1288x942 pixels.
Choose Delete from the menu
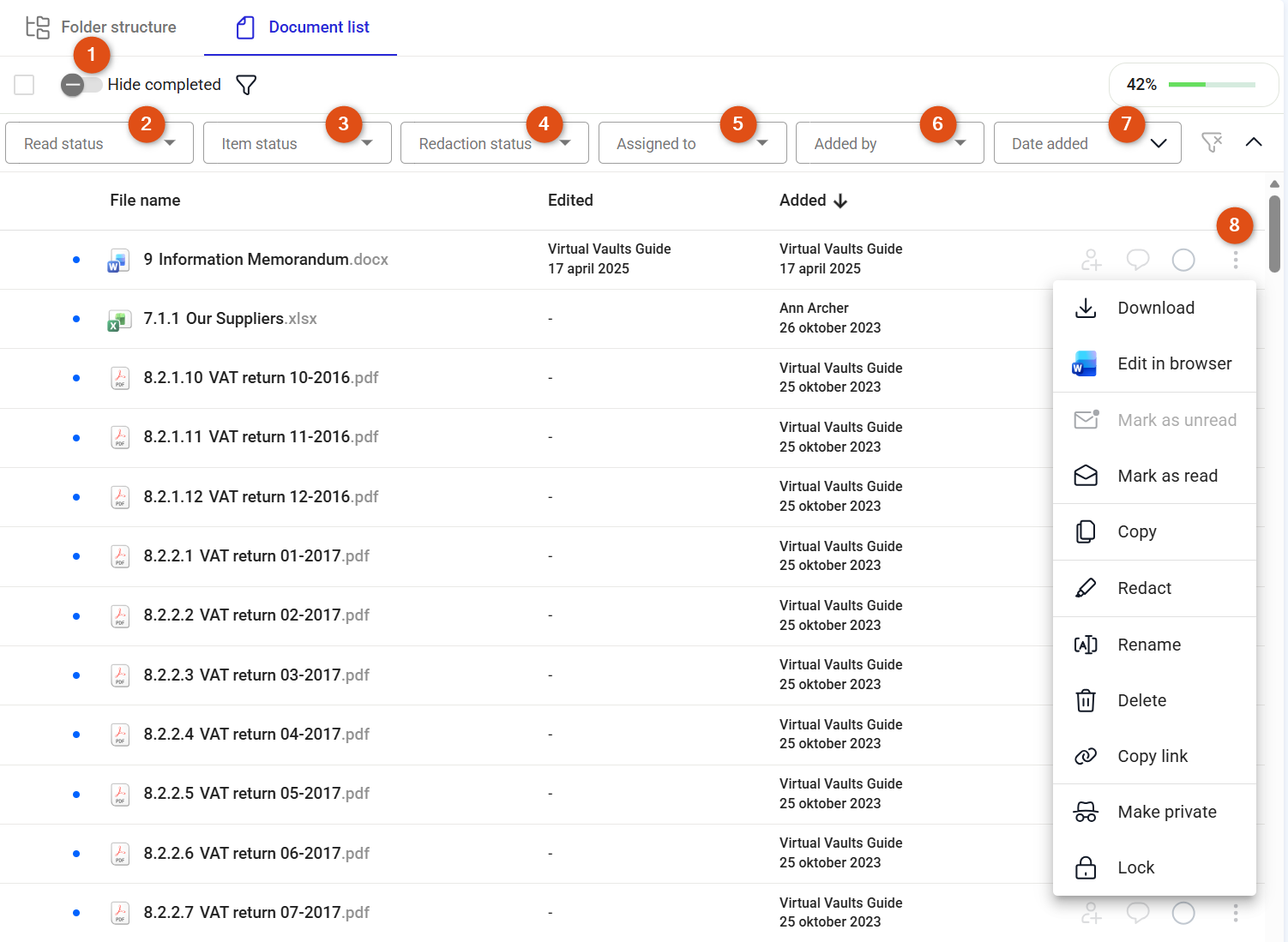[1154, 700]
